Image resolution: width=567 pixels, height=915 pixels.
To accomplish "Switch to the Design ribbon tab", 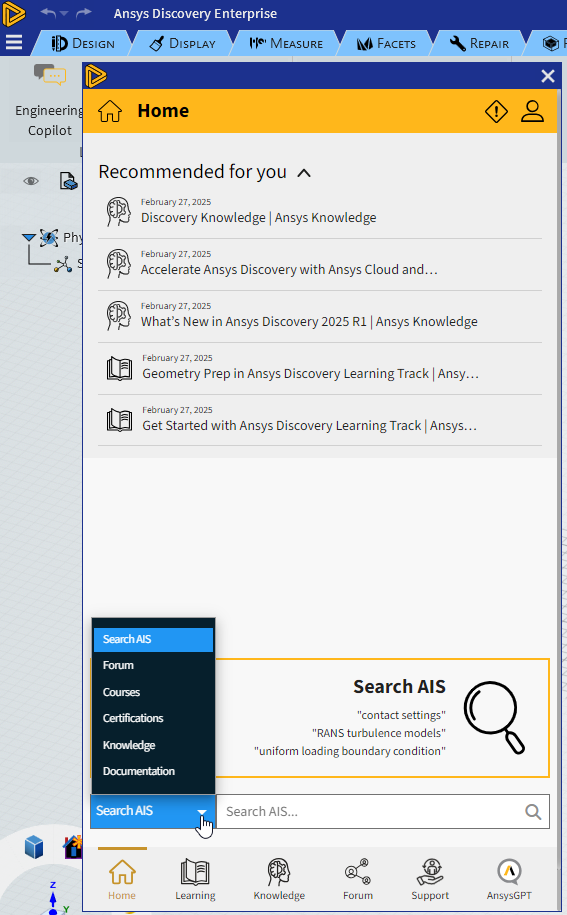I will [x=82, y=43].
